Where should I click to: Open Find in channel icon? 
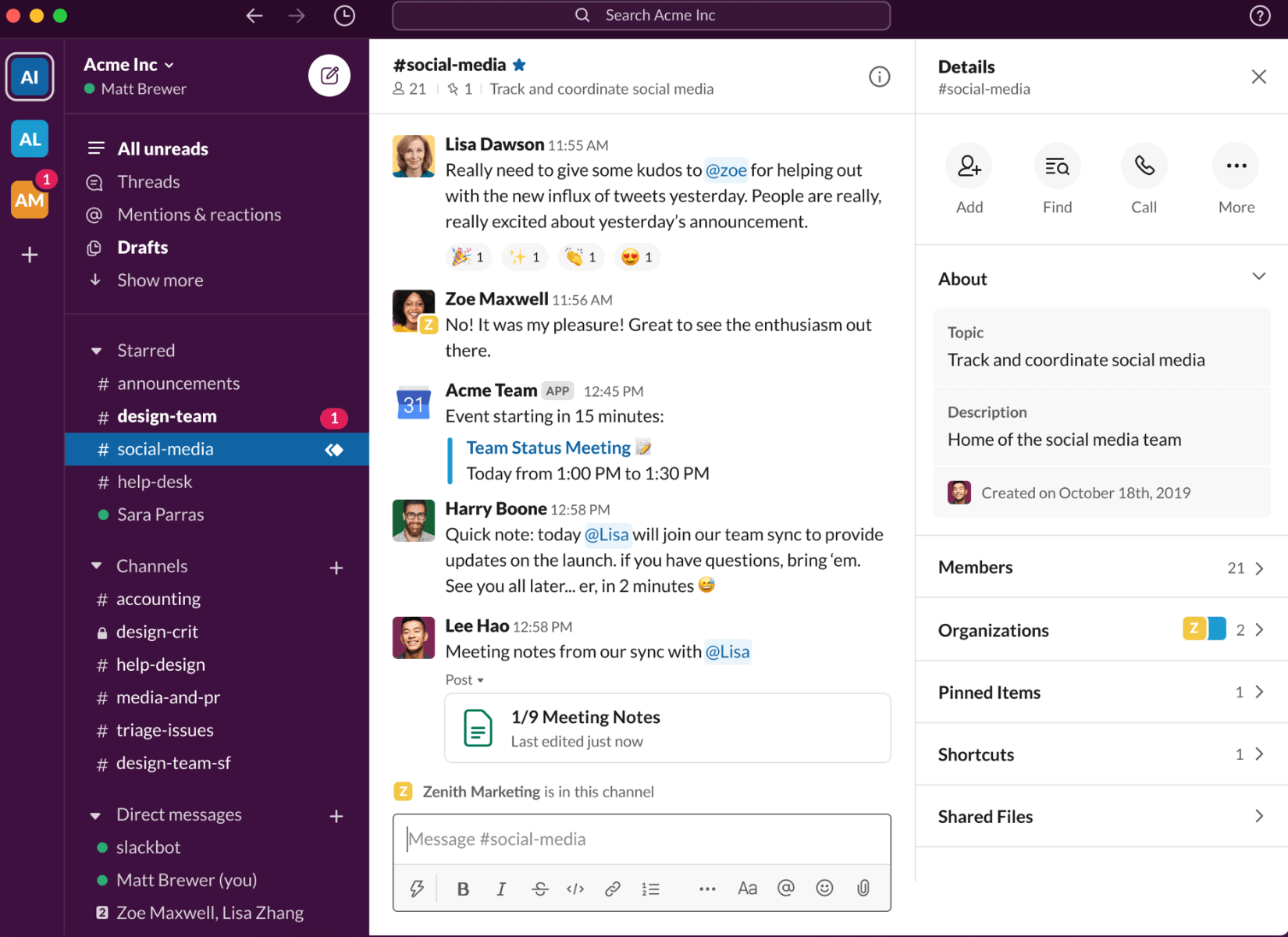1057,166
